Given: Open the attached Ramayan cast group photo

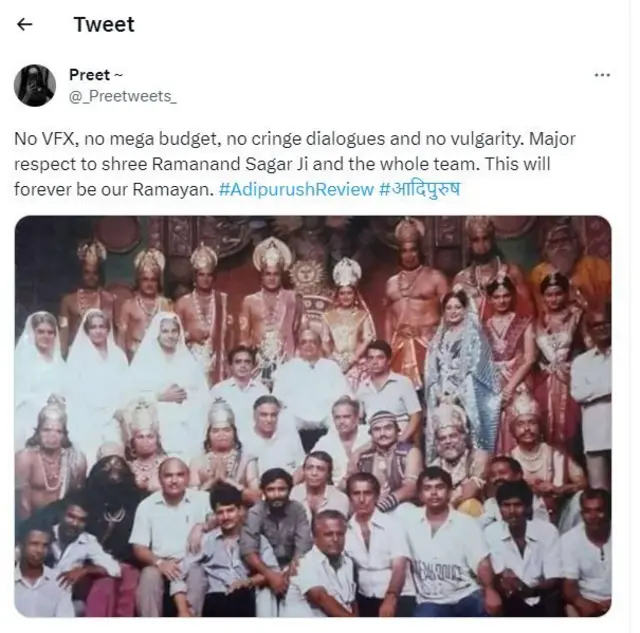Looking at the screenshot, I should (x=313, y=416).
